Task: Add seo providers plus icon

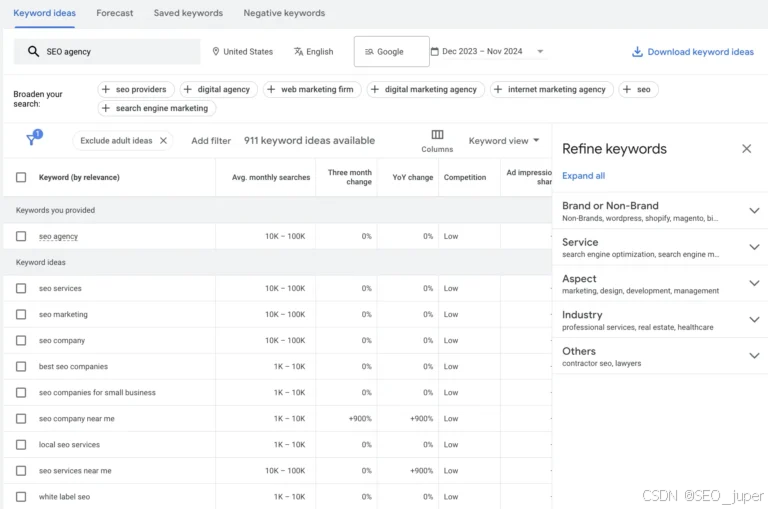Action: pyautogui.click(x=106, y=89)
